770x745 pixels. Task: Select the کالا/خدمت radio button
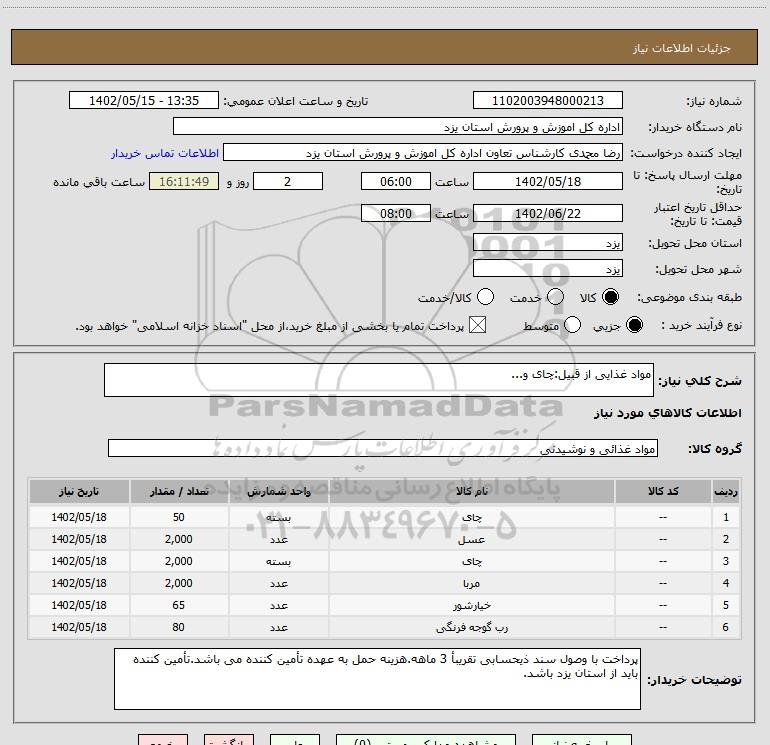(485, 297)
